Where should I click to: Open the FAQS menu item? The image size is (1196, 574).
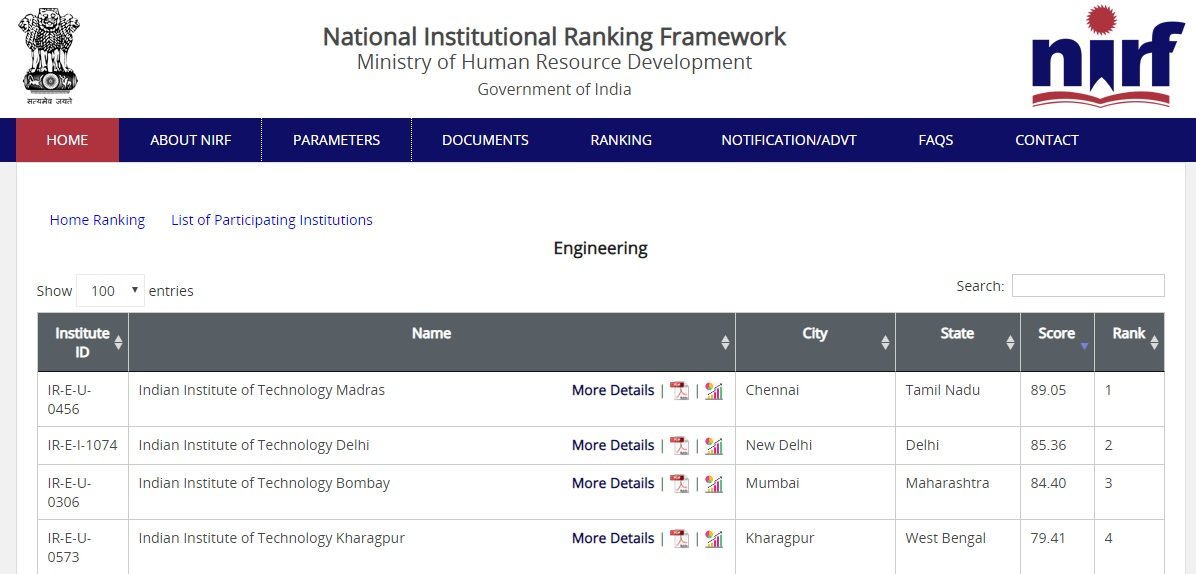pos(936,140)
